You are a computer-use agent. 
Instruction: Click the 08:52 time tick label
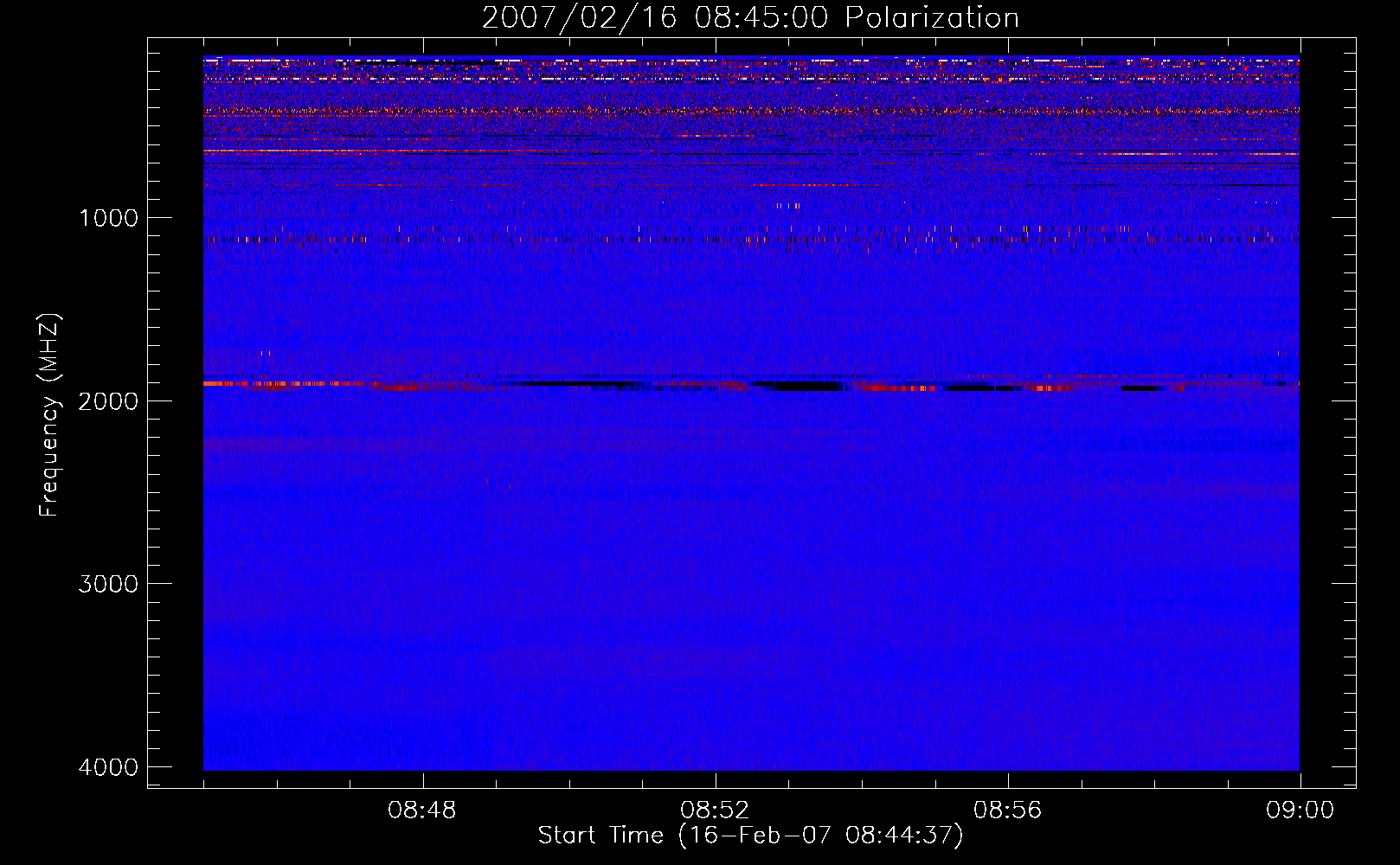coord(715,811)
